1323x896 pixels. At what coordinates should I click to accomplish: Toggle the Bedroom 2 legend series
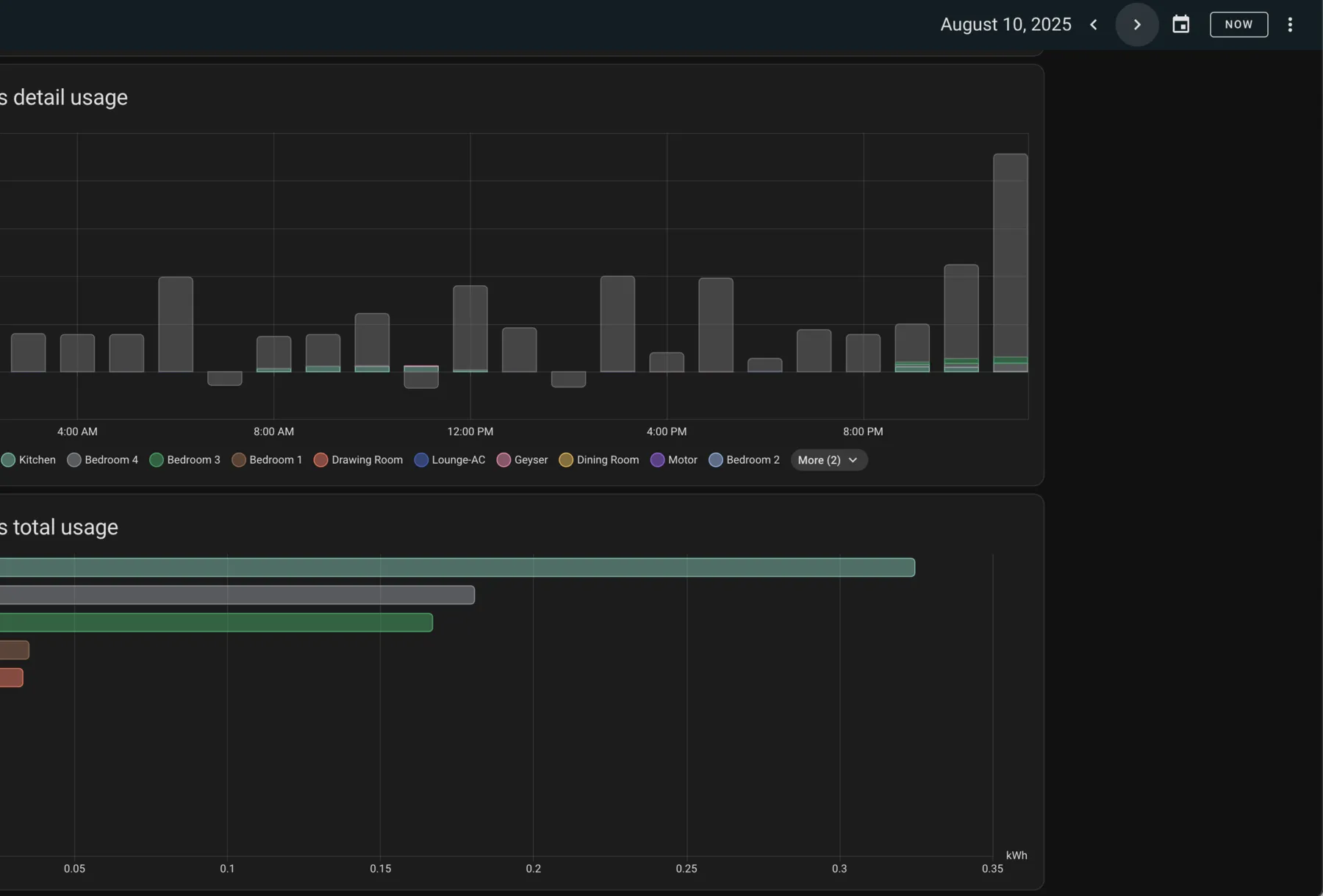point(745,460)
